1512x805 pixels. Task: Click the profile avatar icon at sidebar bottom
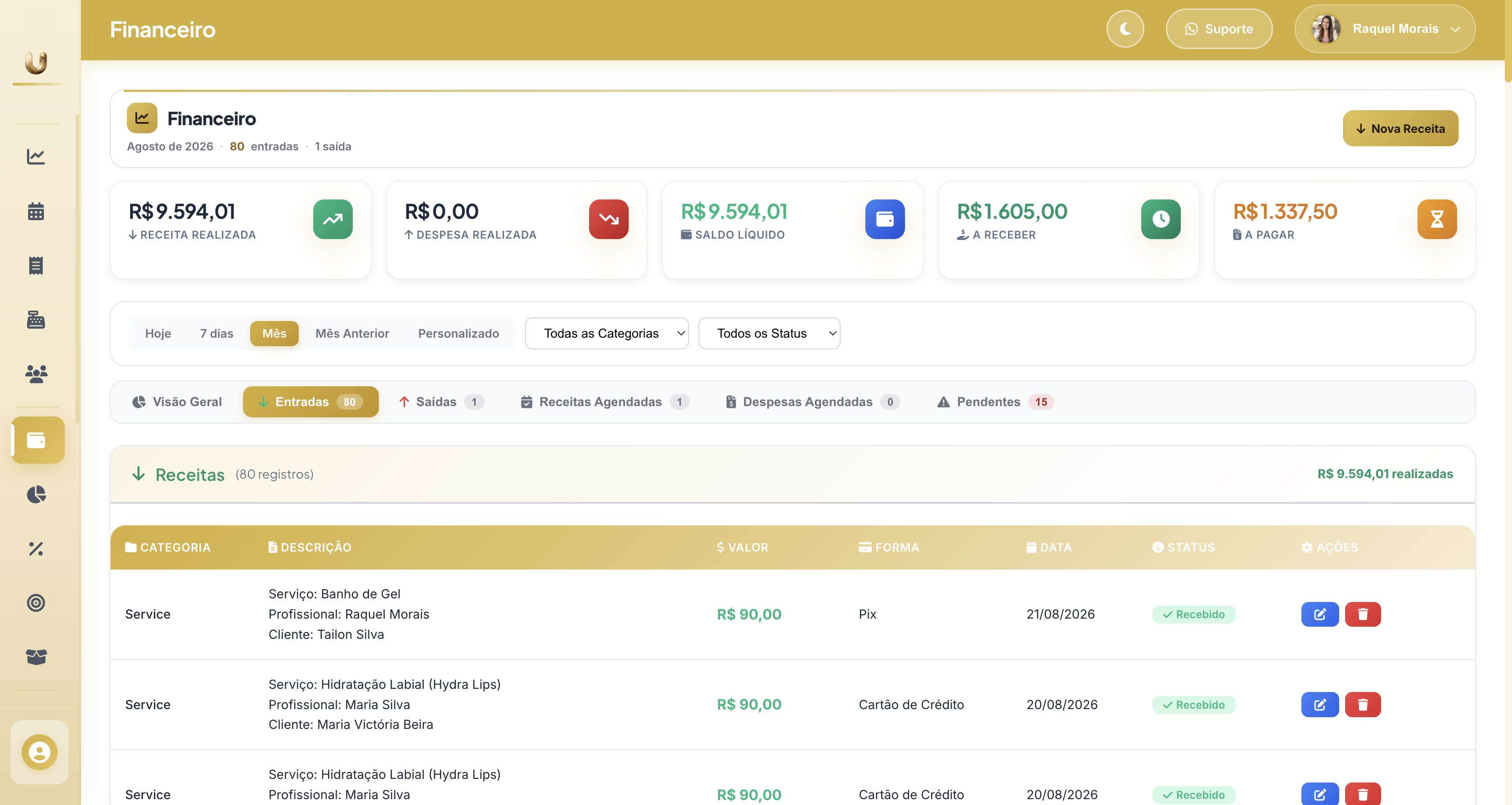coord(39,751)
